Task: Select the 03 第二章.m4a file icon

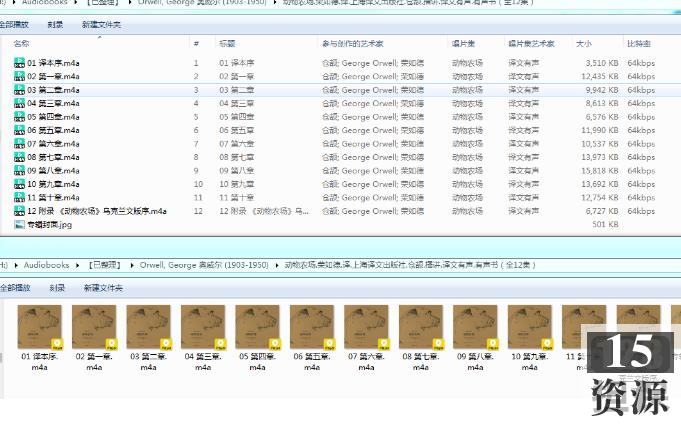Action: pos(19,89)
